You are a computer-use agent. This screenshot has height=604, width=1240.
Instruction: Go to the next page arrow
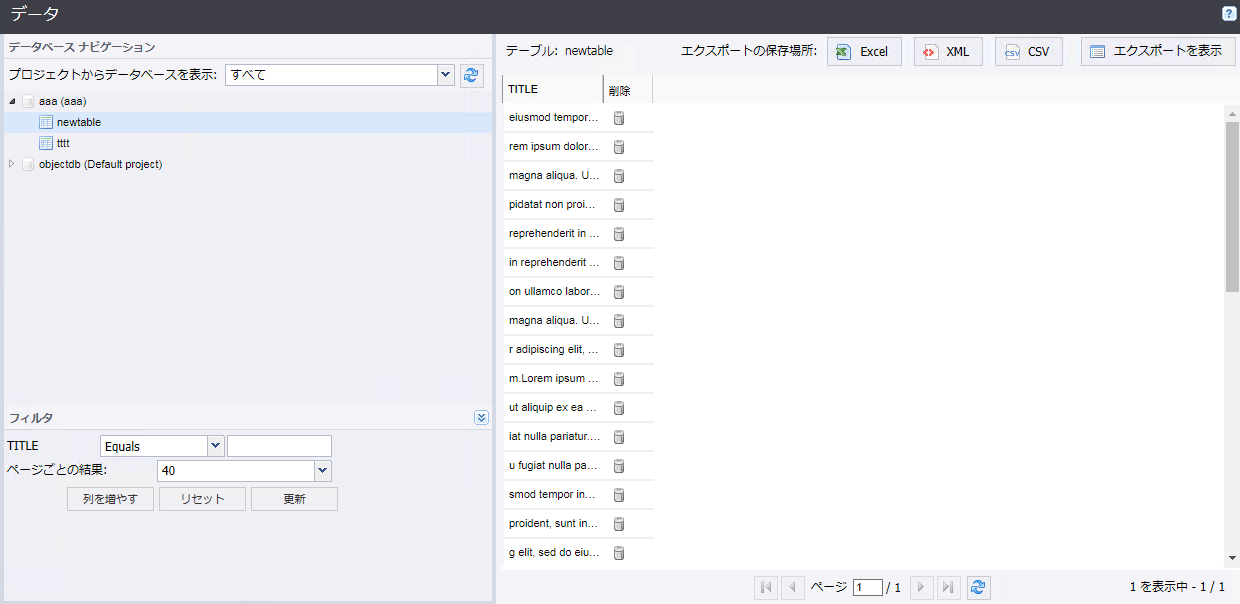click(x=921, y=588)
